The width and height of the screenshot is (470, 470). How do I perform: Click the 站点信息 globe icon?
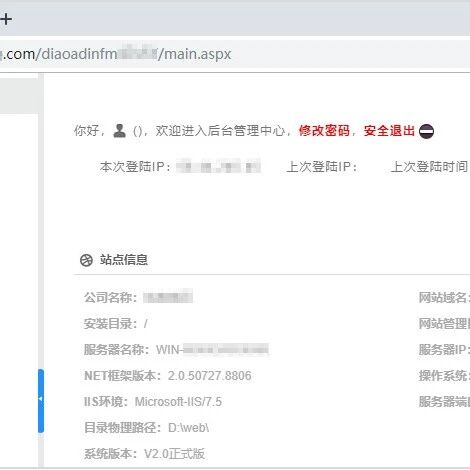coord(86,260)
